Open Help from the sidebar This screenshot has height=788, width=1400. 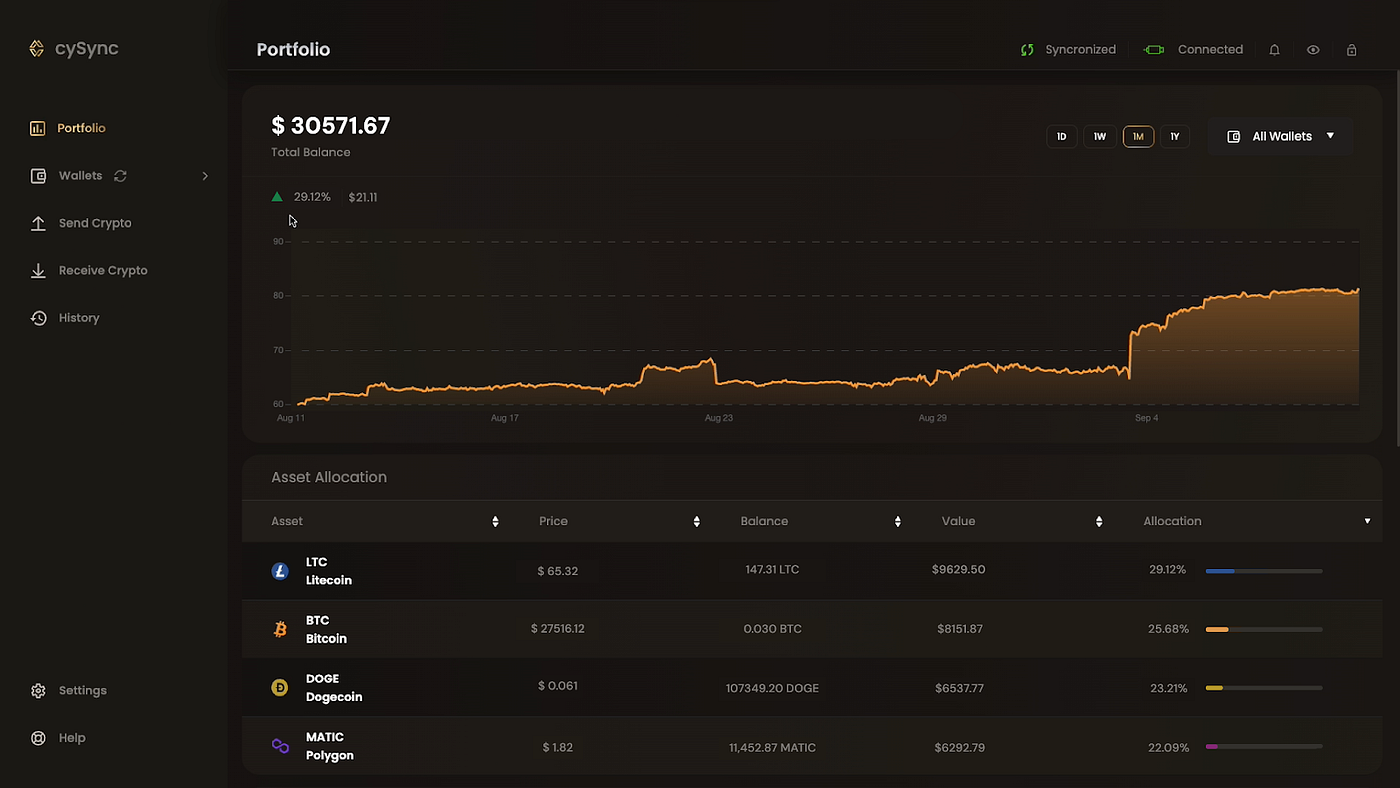[x=72, y=738]
